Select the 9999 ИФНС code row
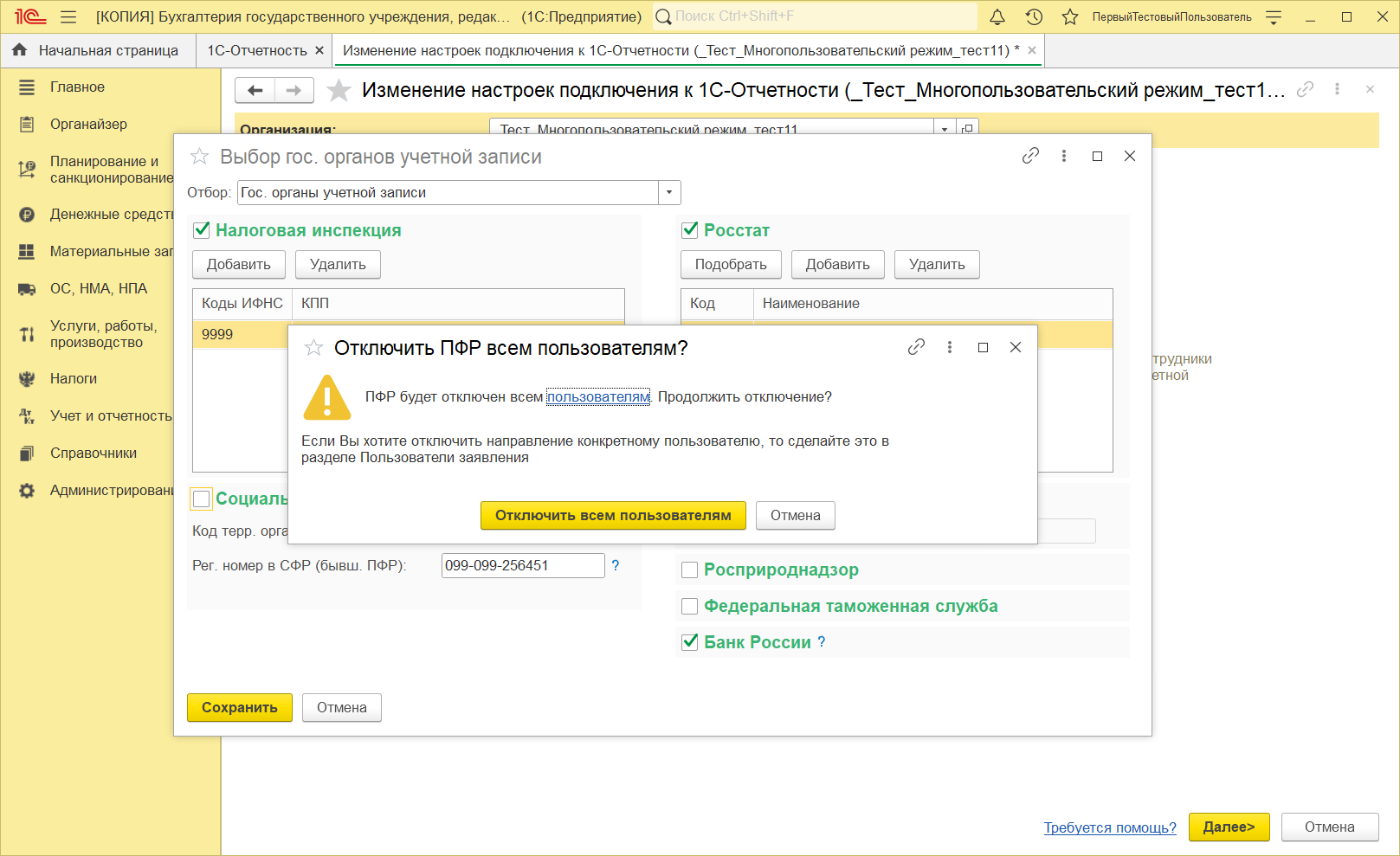1400x856 pixels. click(240, 334)
